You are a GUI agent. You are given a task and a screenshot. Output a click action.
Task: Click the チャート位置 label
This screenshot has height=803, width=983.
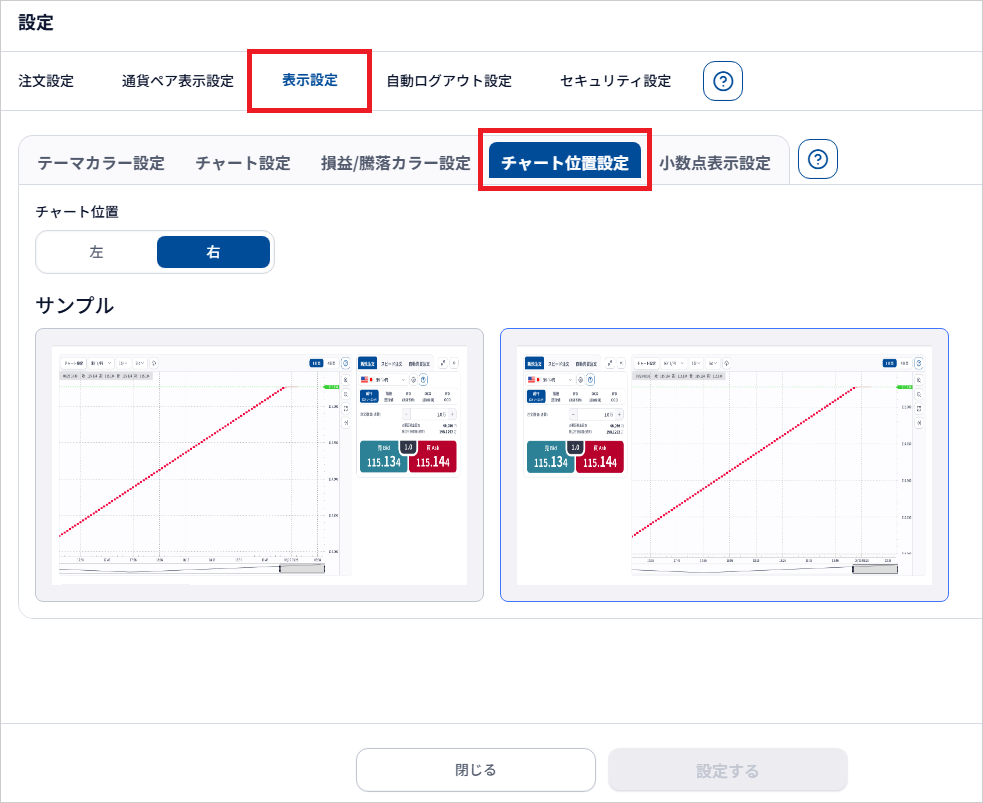[x=77, y=212]
